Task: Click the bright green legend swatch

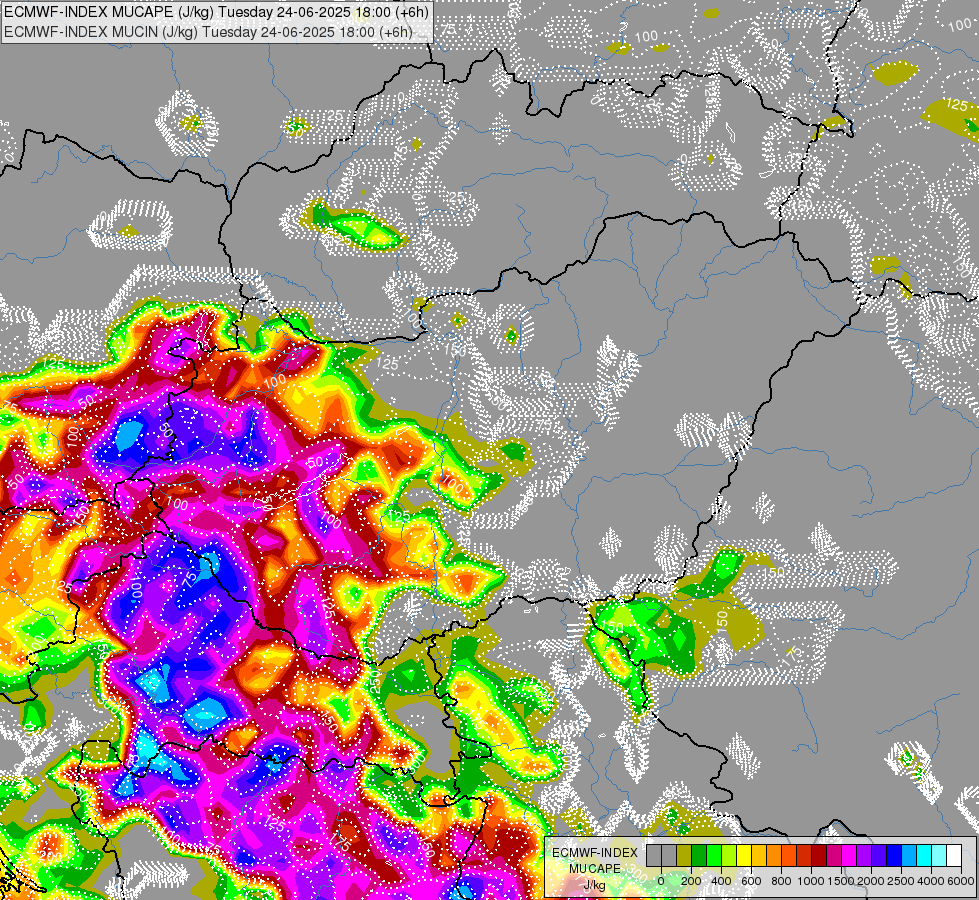Action: [x=714, y=856]
